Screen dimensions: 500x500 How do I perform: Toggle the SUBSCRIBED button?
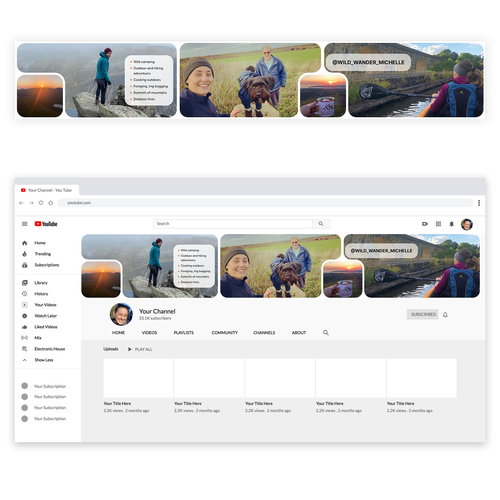[x=423, y=314]
